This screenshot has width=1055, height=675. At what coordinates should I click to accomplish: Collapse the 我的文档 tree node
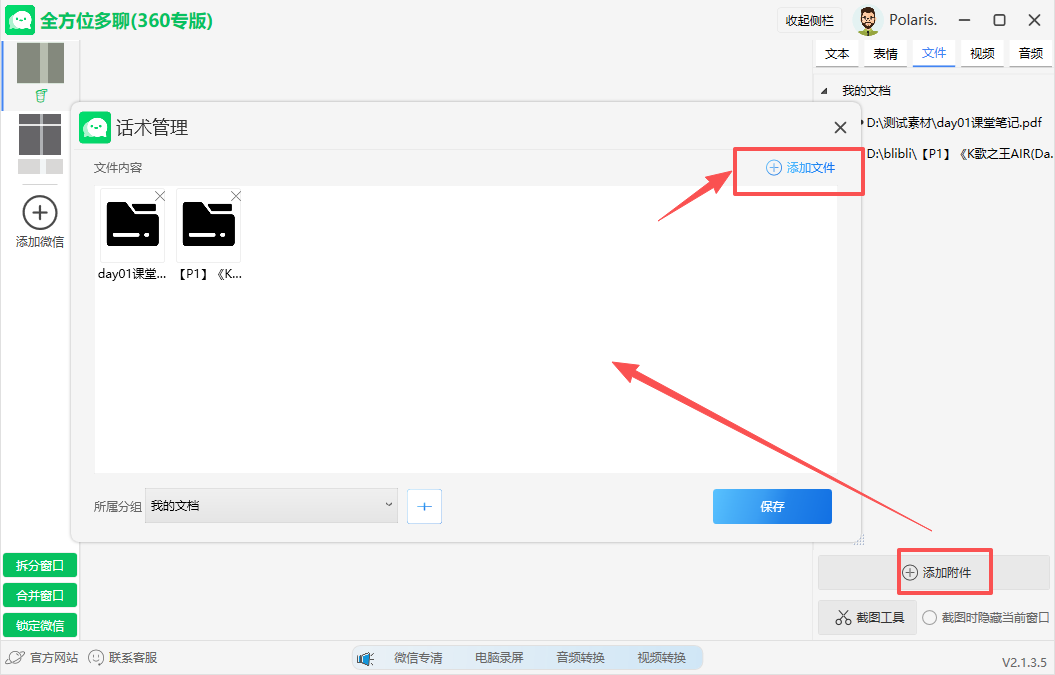(824, 91)
